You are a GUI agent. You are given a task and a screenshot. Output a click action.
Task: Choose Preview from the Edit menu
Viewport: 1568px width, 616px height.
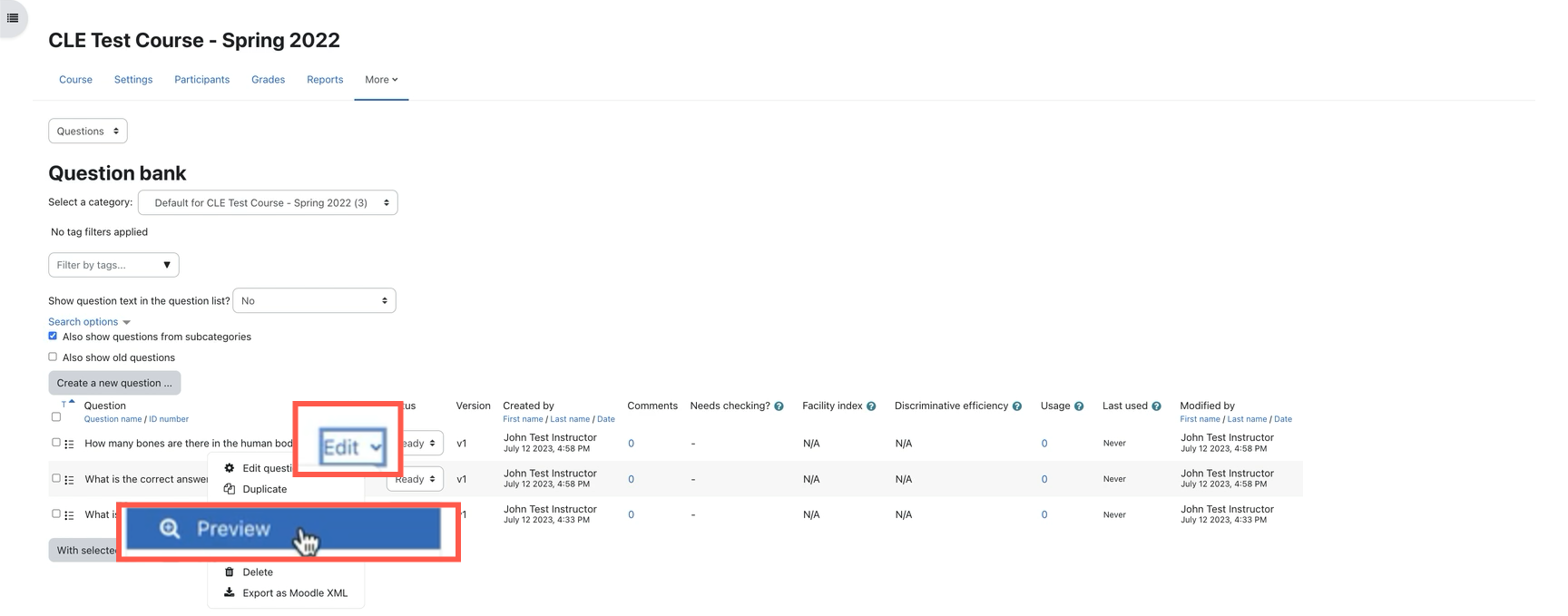tap(283, 529)
